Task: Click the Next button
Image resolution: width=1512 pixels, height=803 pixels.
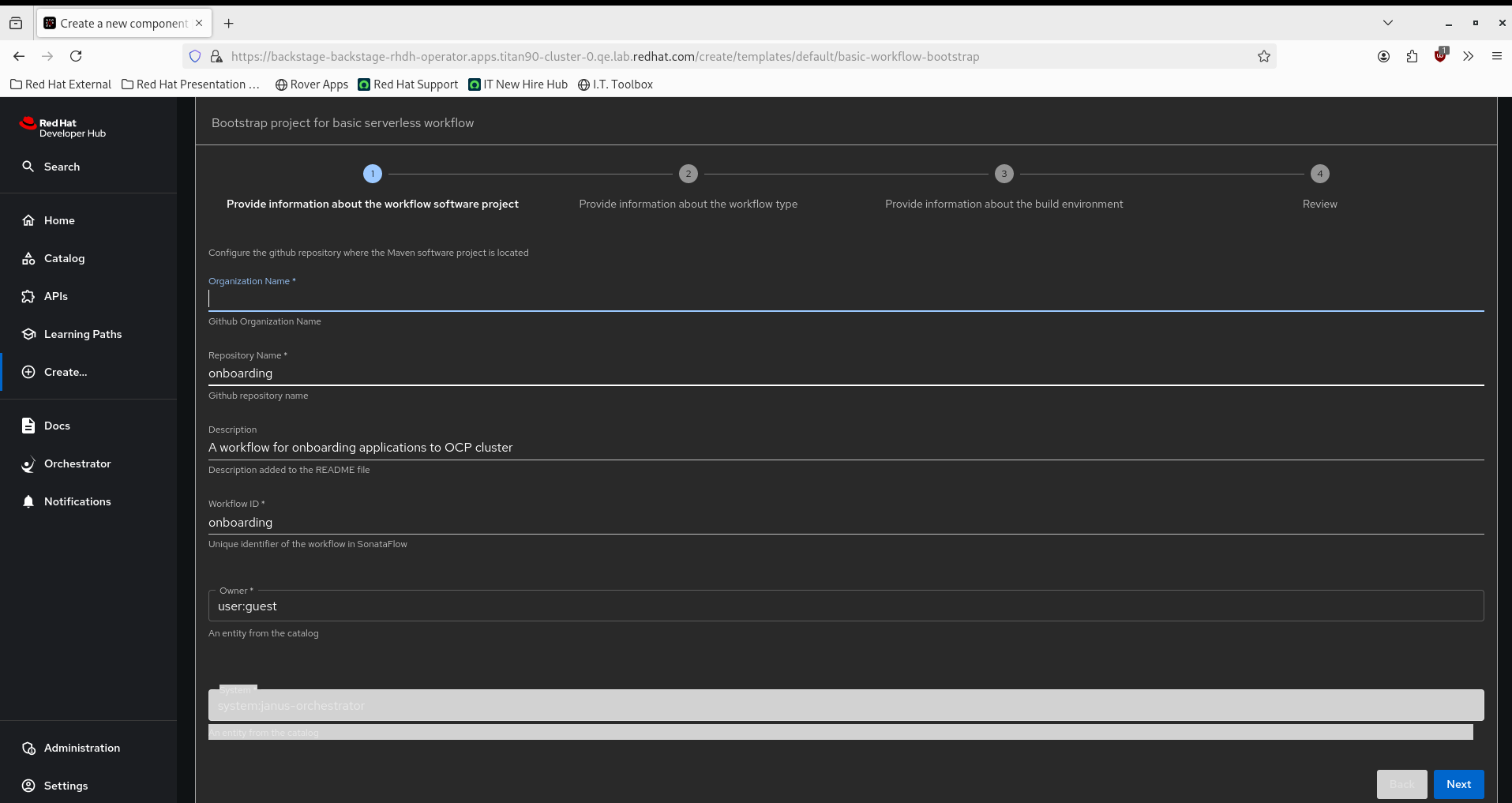Action: (x=1459, y=784)
